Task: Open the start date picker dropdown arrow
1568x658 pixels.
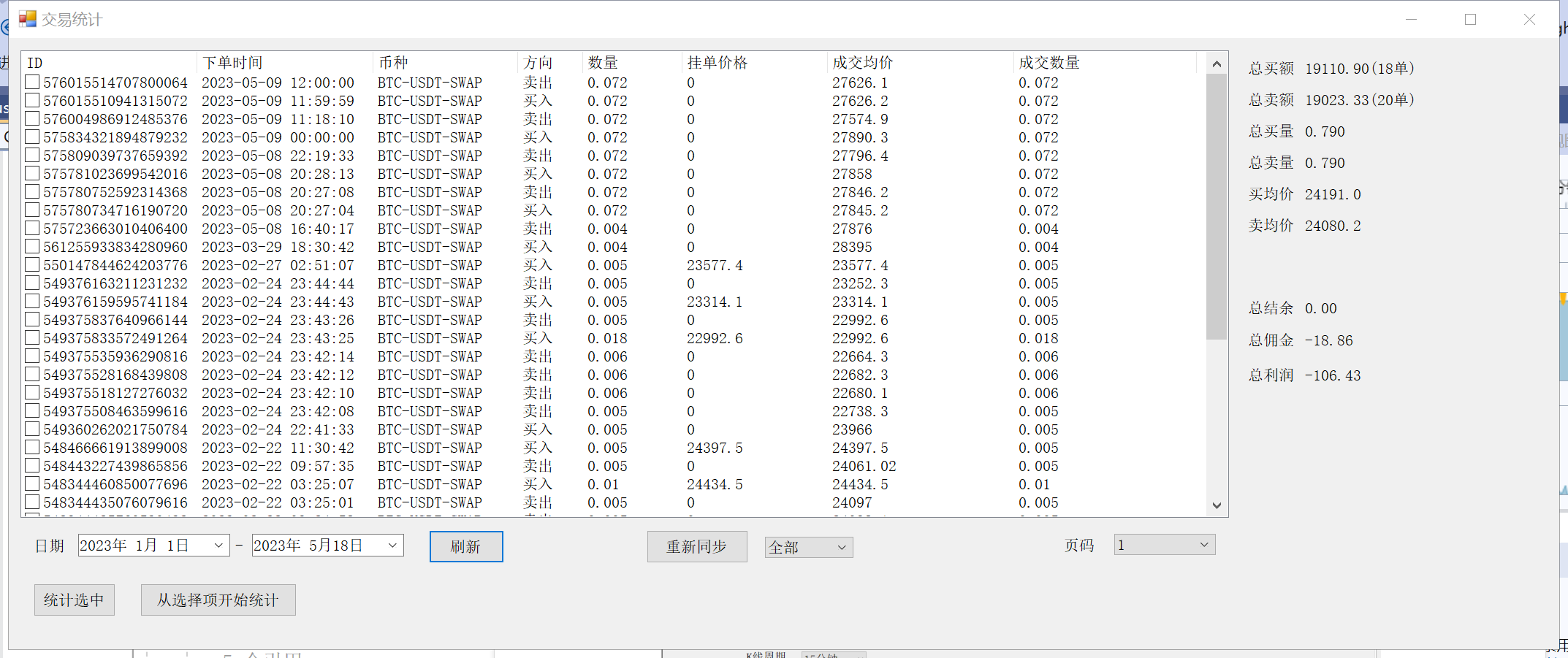Action: (218, 545)
